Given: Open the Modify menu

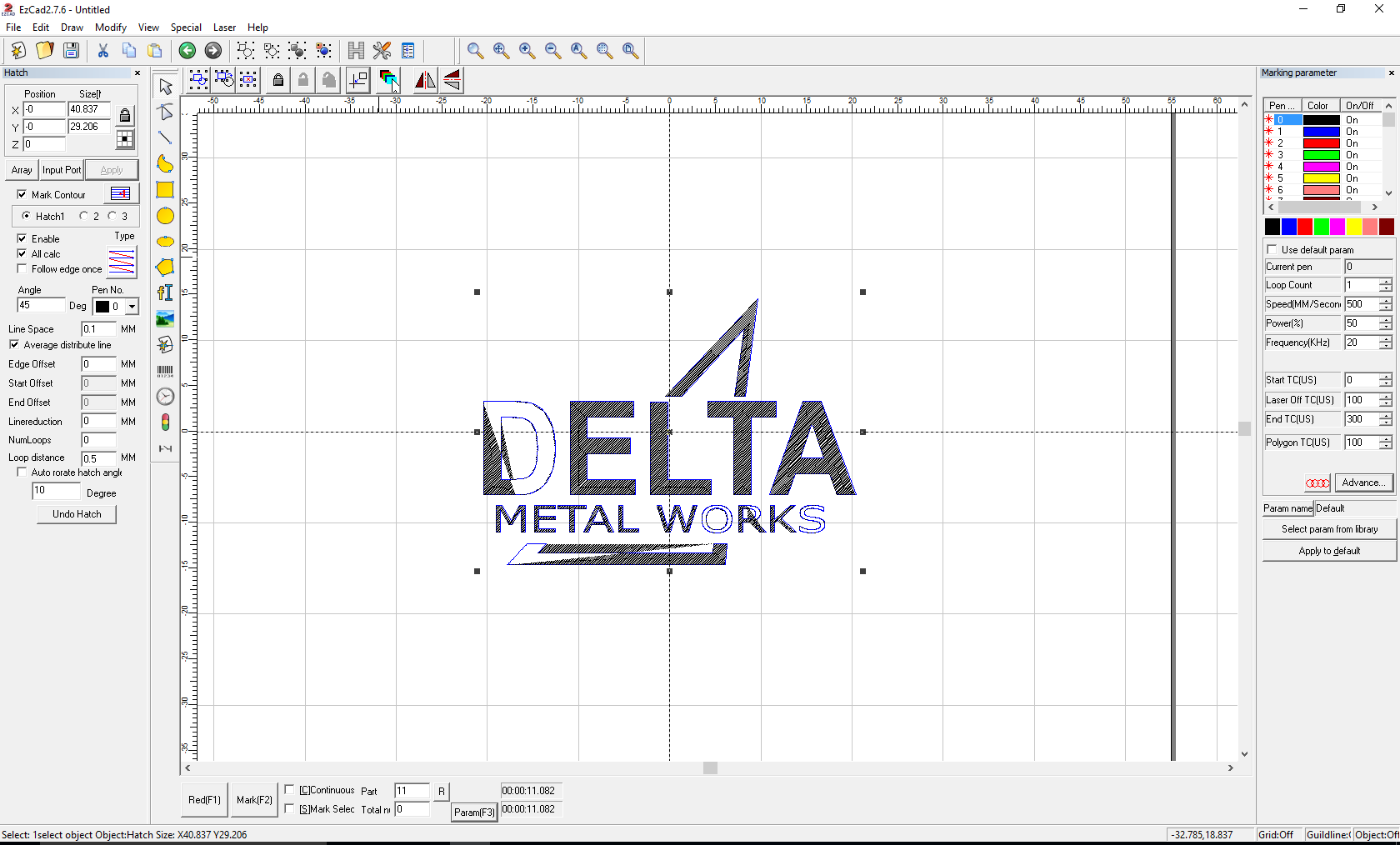Looking at the screenshot, I should (111, 27).
